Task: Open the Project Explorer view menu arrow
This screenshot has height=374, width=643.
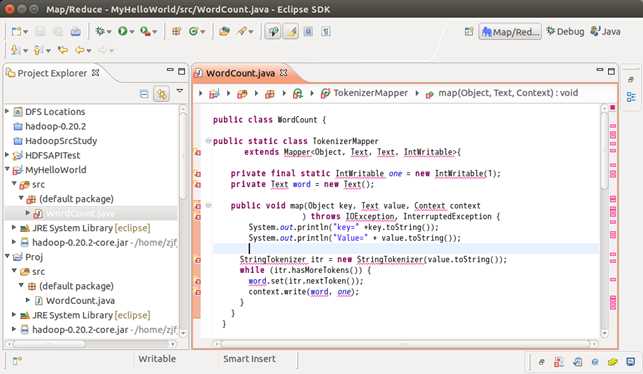Action: [x=180, y=91]
